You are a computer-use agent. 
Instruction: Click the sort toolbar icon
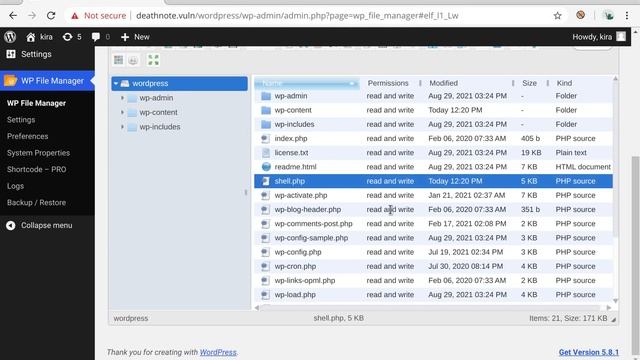pyautogui.click(x=133, y=60)
